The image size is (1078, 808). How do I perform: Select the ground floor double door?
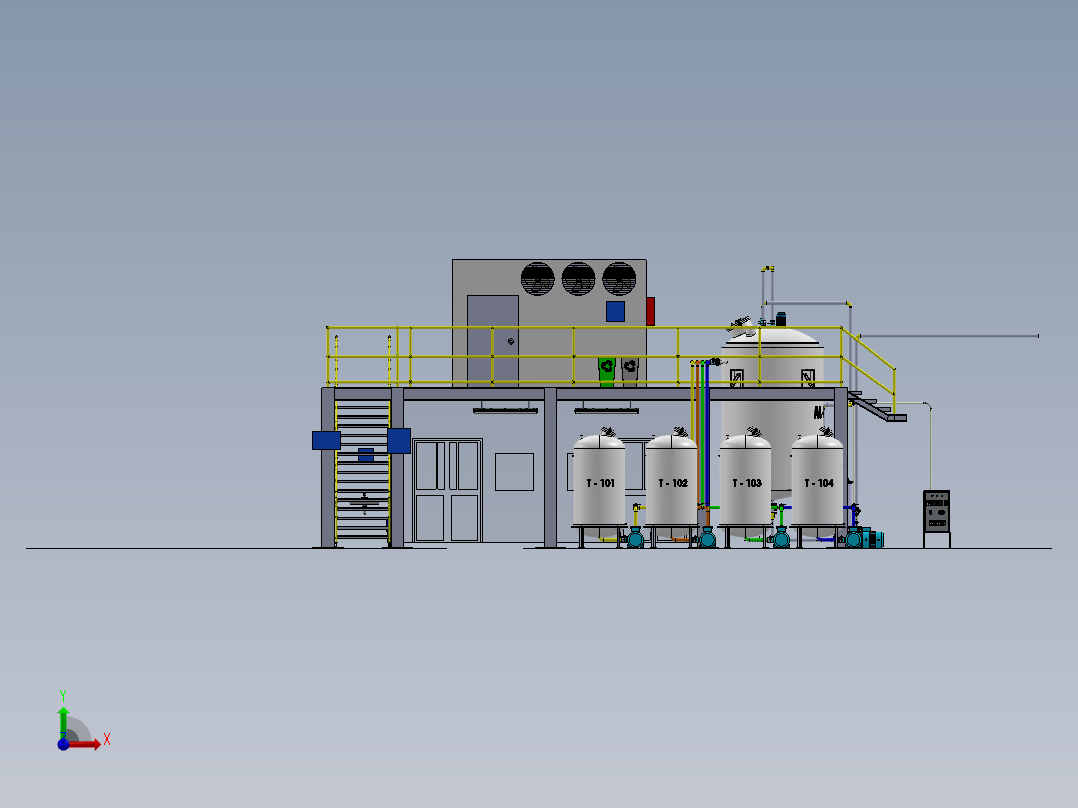click(448, 491)
